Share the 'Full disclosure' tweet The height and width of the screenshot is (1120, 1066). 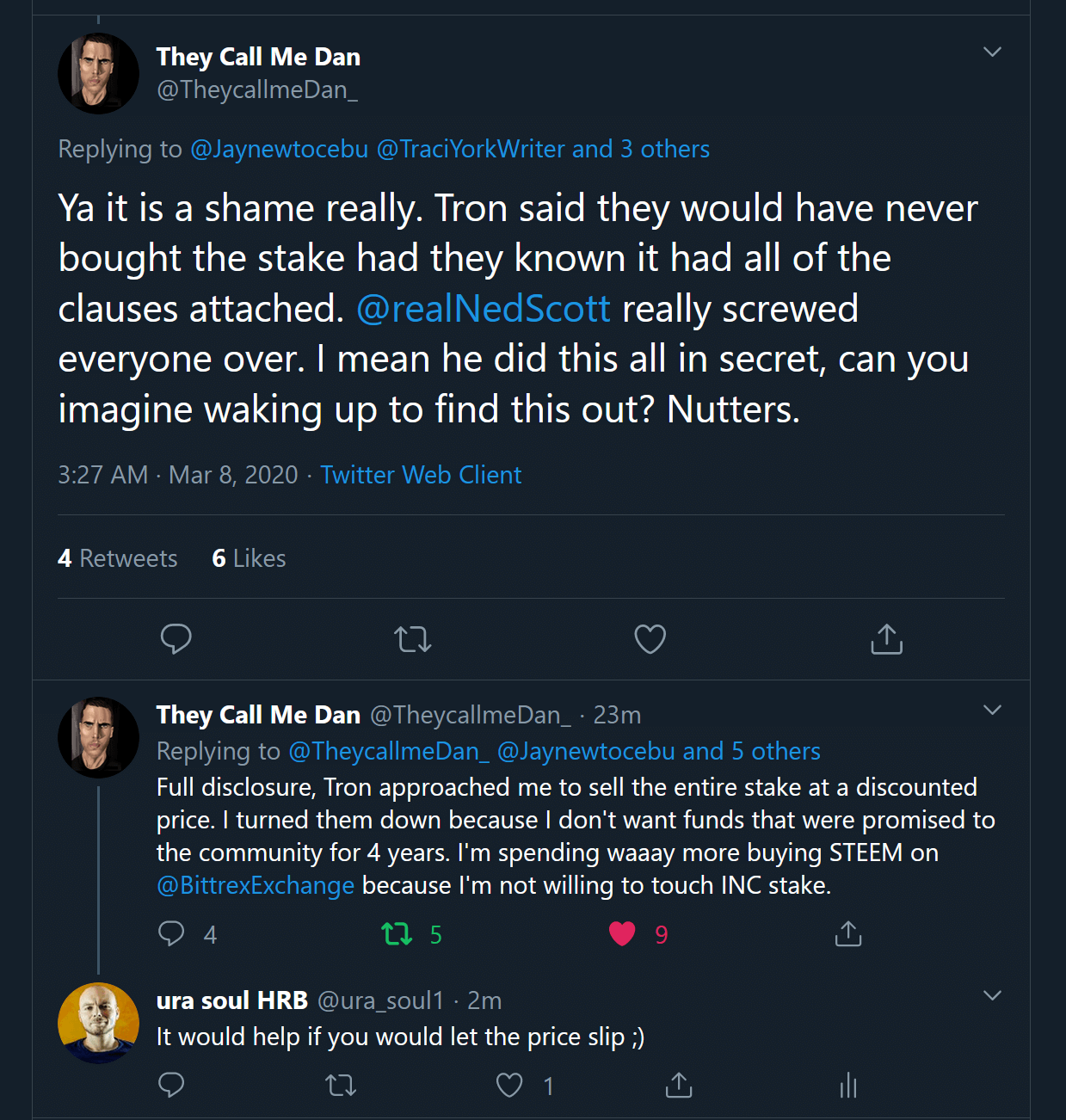point(847,934)
